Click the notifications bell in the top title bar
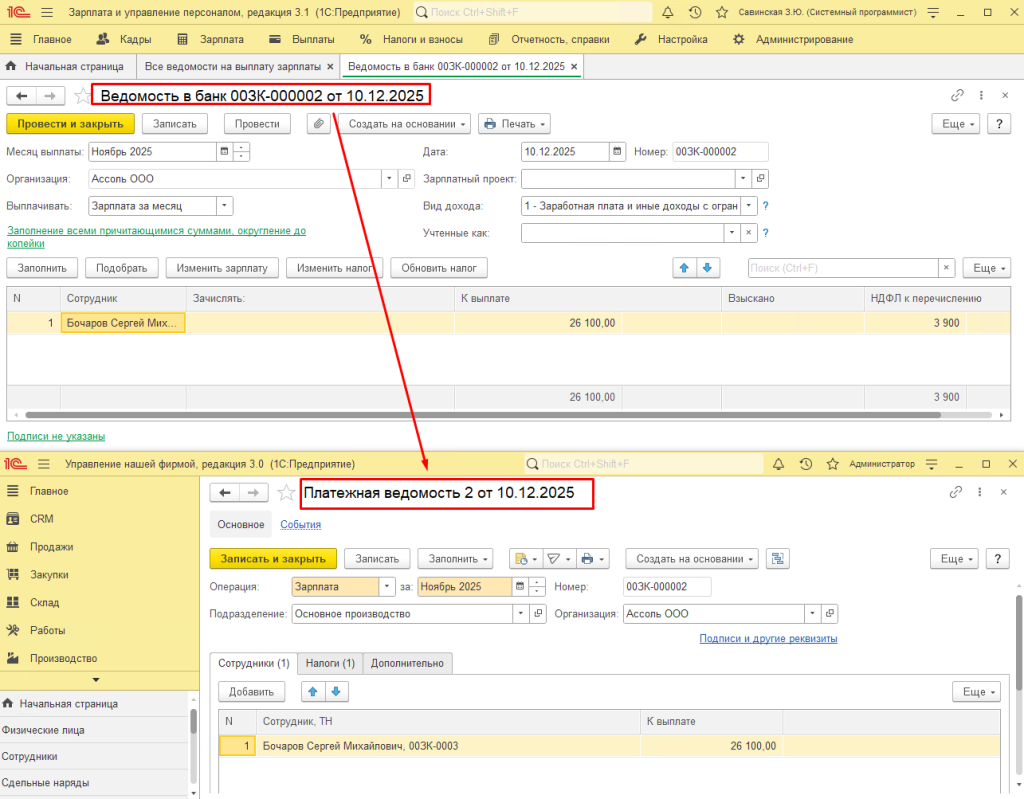 (668, 12)
